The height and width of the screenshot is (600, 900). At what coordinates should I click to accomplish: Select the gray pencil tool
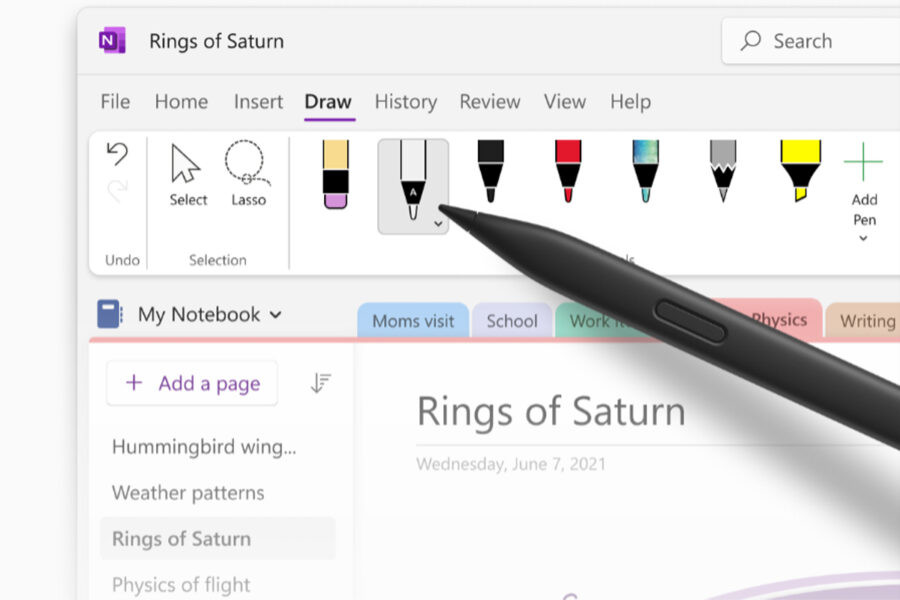click(723, 171)
